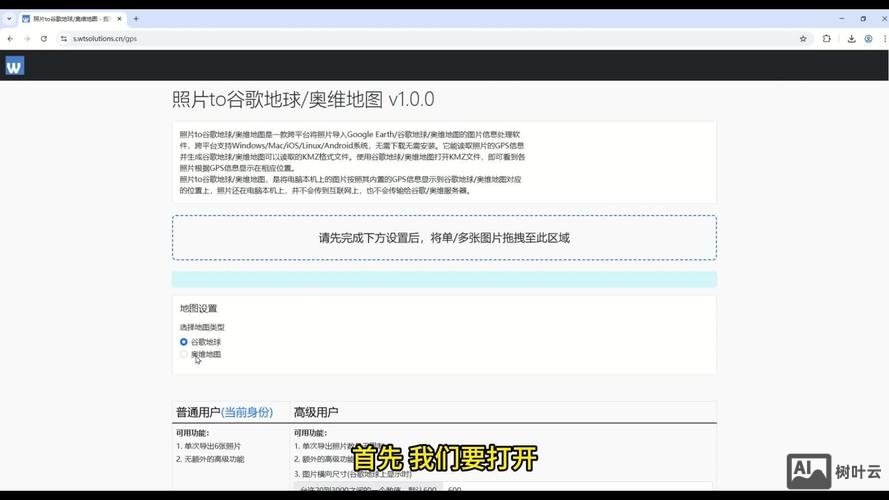This screenshot has height=500, width=889.
Task: Click the 地图设置 section heading
Action: click(198, 308)
